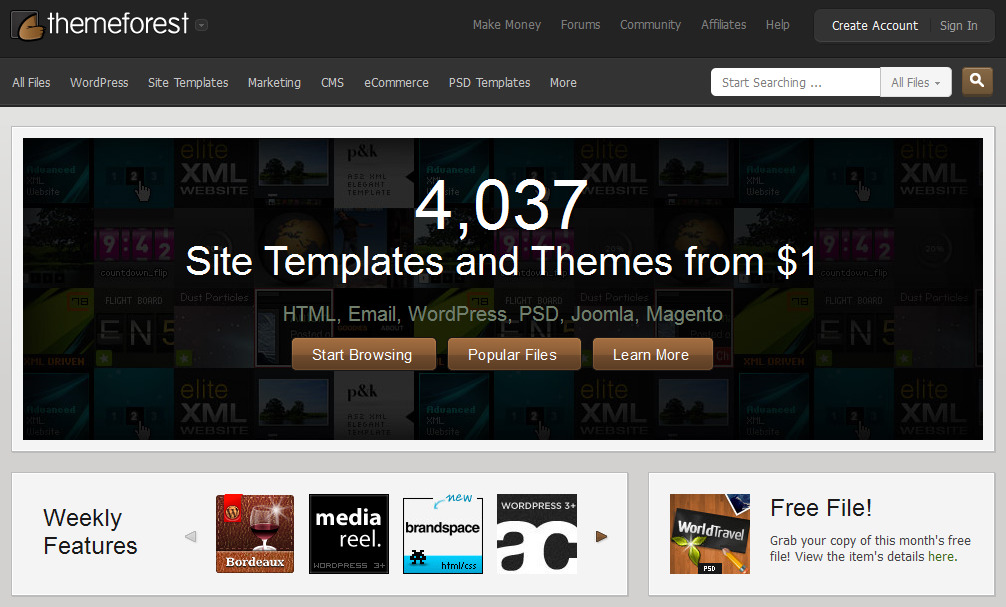
Task: Visit the Affiliates page
Action: click(x=723, y=25)
